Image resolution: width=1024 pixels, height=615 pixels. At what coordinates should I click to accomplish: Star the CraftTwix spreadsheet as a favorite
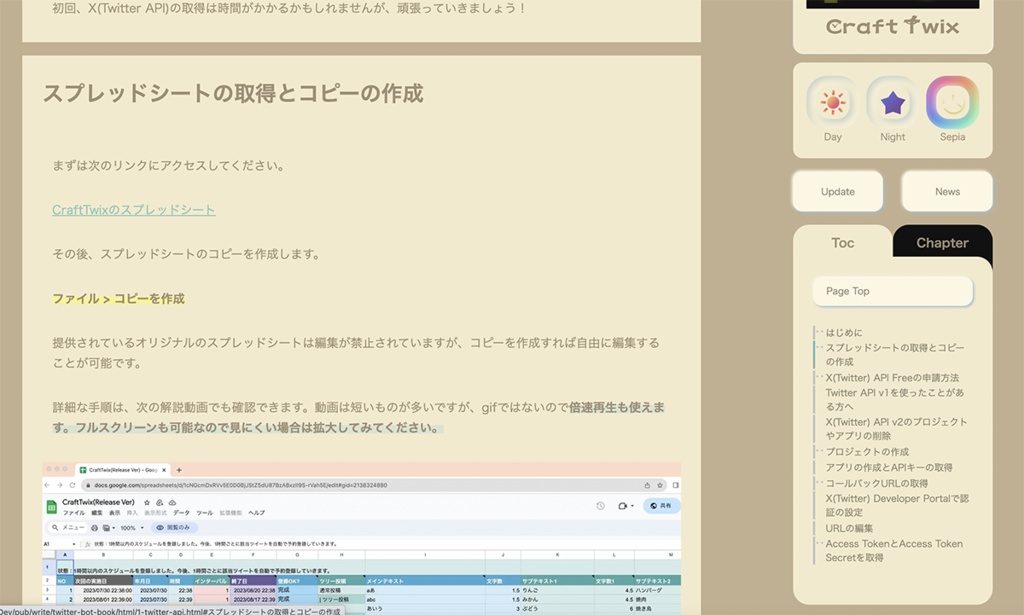[x=145, y=502]
